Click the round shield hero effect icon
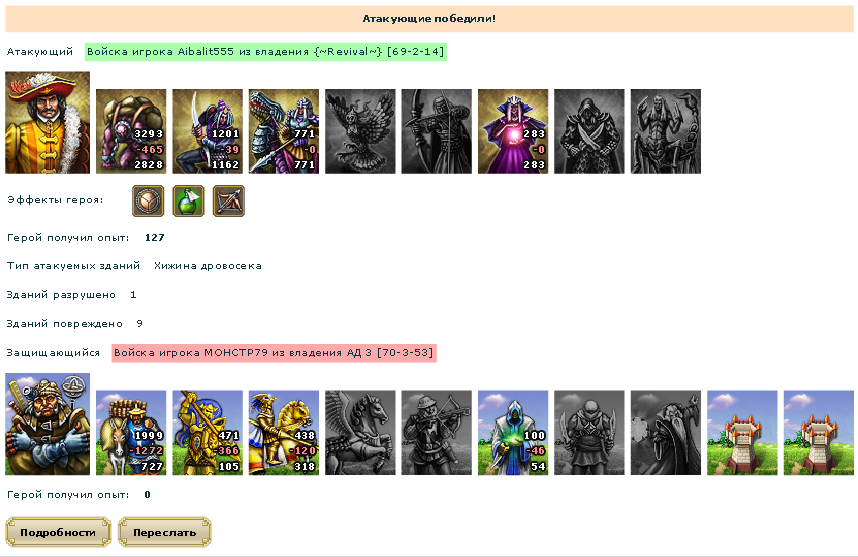Viewport: 858px width, 557px height. (148, 201)
